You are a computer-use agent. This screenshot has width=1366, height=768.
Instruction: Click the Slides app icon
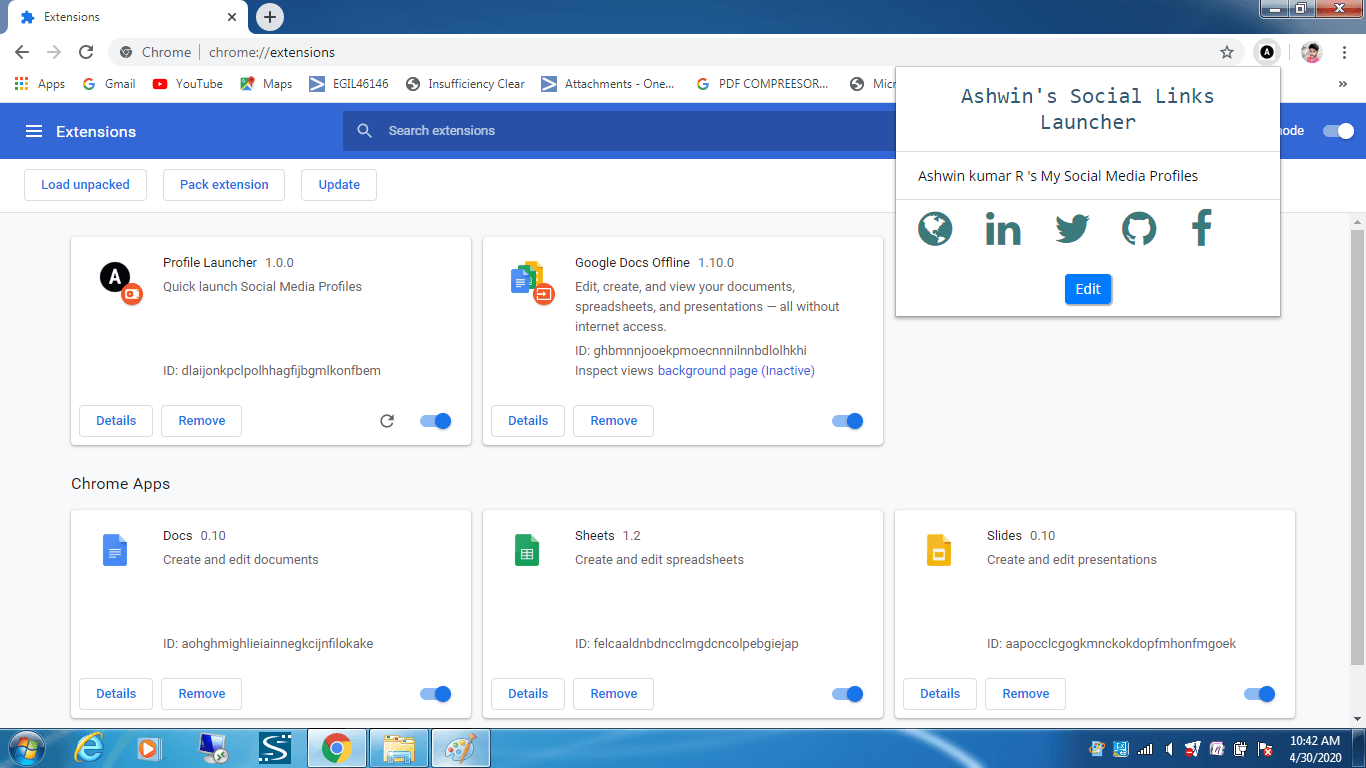pos(939,550)
